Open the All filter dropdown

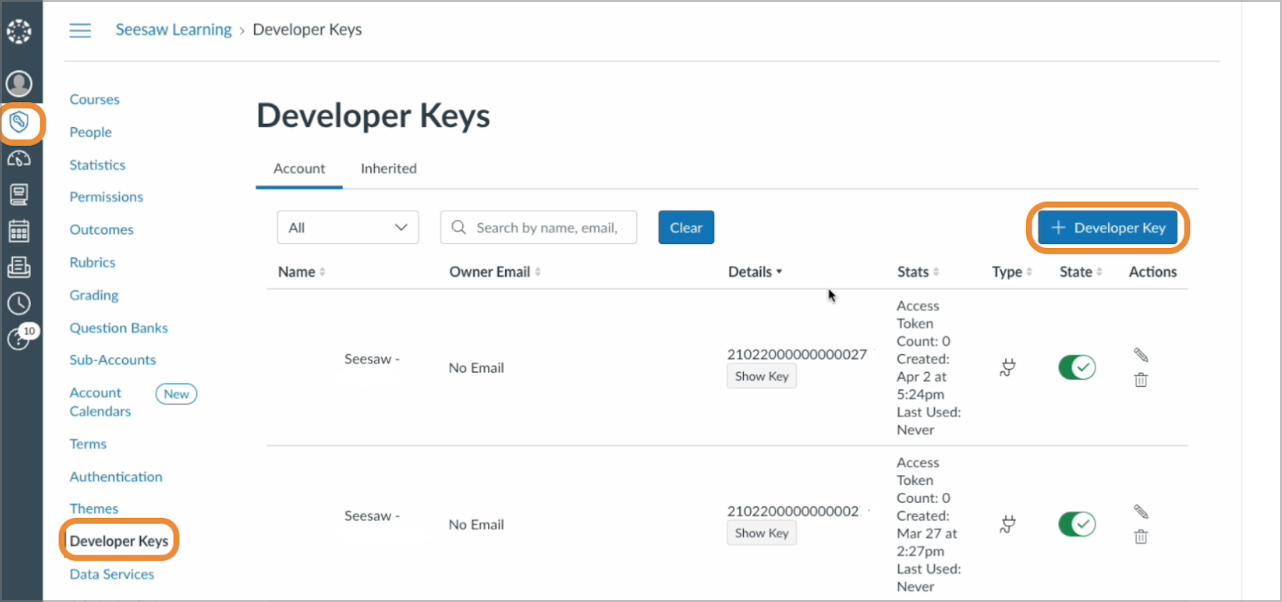click(347, 228)
